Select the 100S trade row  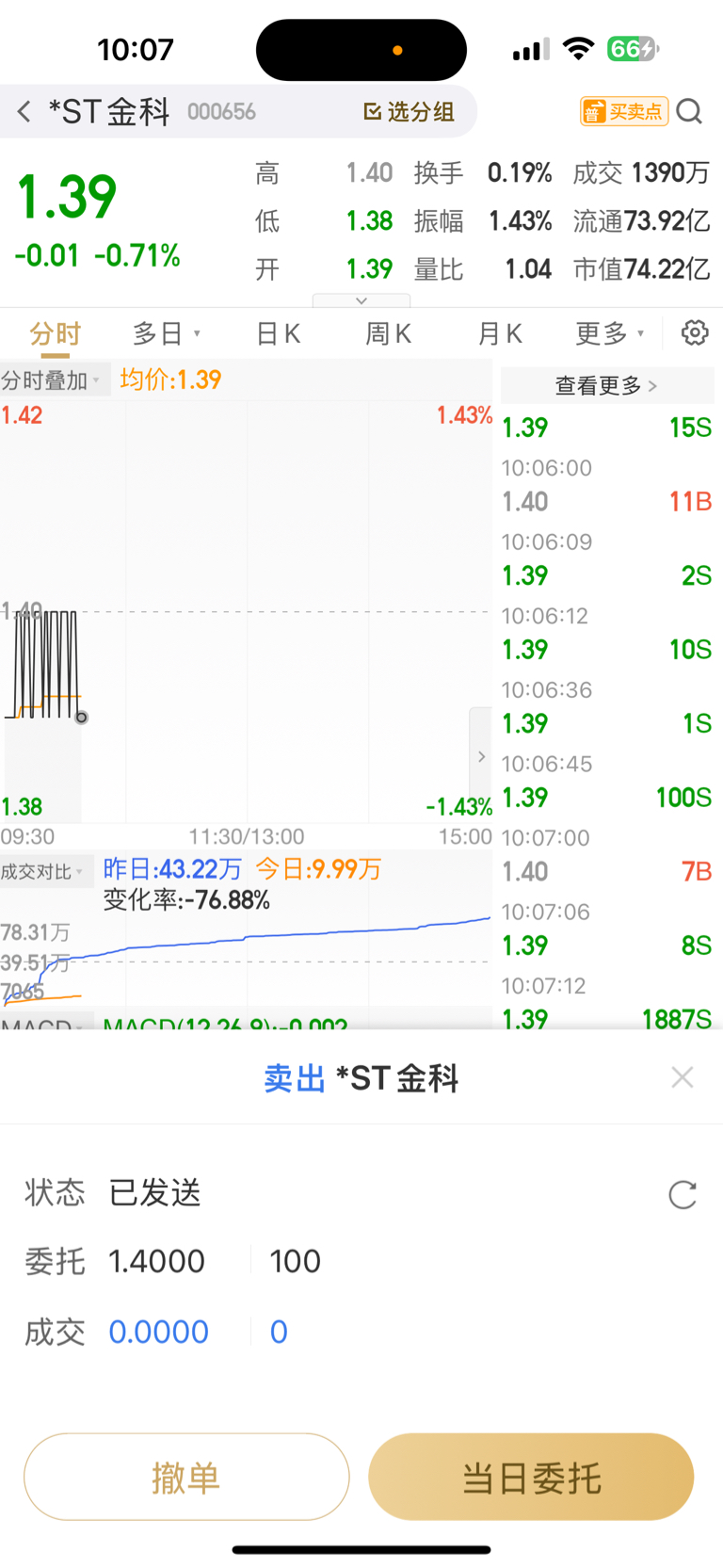(607, 798)
